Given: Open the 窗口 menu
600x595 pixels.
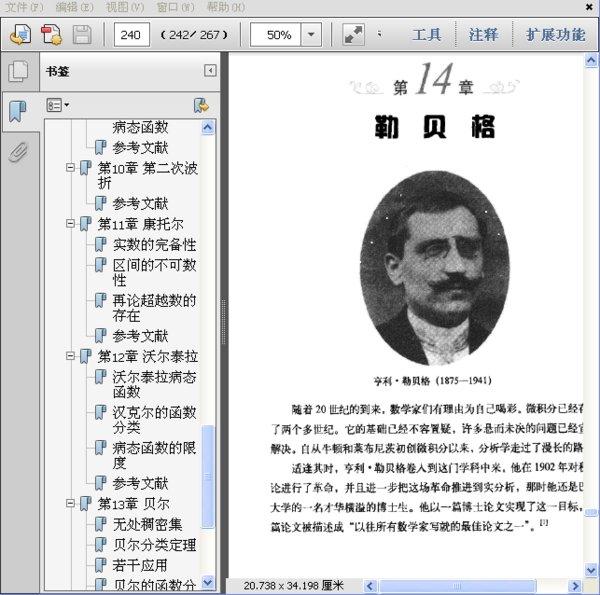Looking at the screenshot, I should [175, 7].
